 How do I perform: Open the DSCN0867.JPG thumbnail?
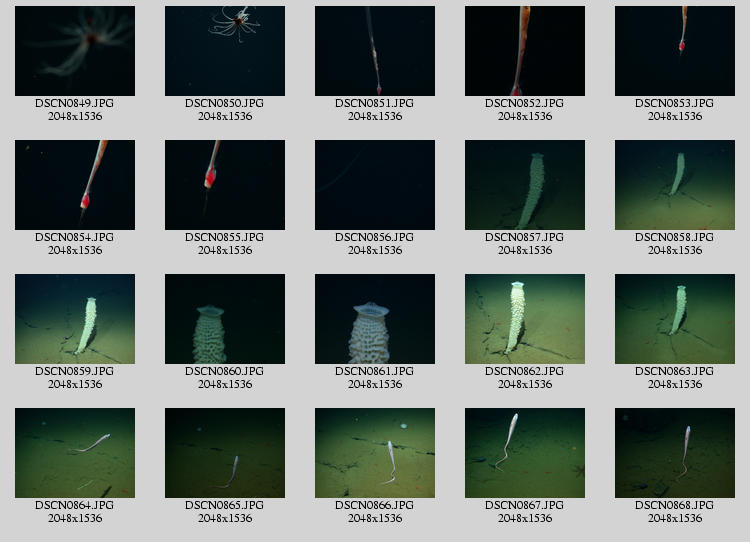pos(525,453)
